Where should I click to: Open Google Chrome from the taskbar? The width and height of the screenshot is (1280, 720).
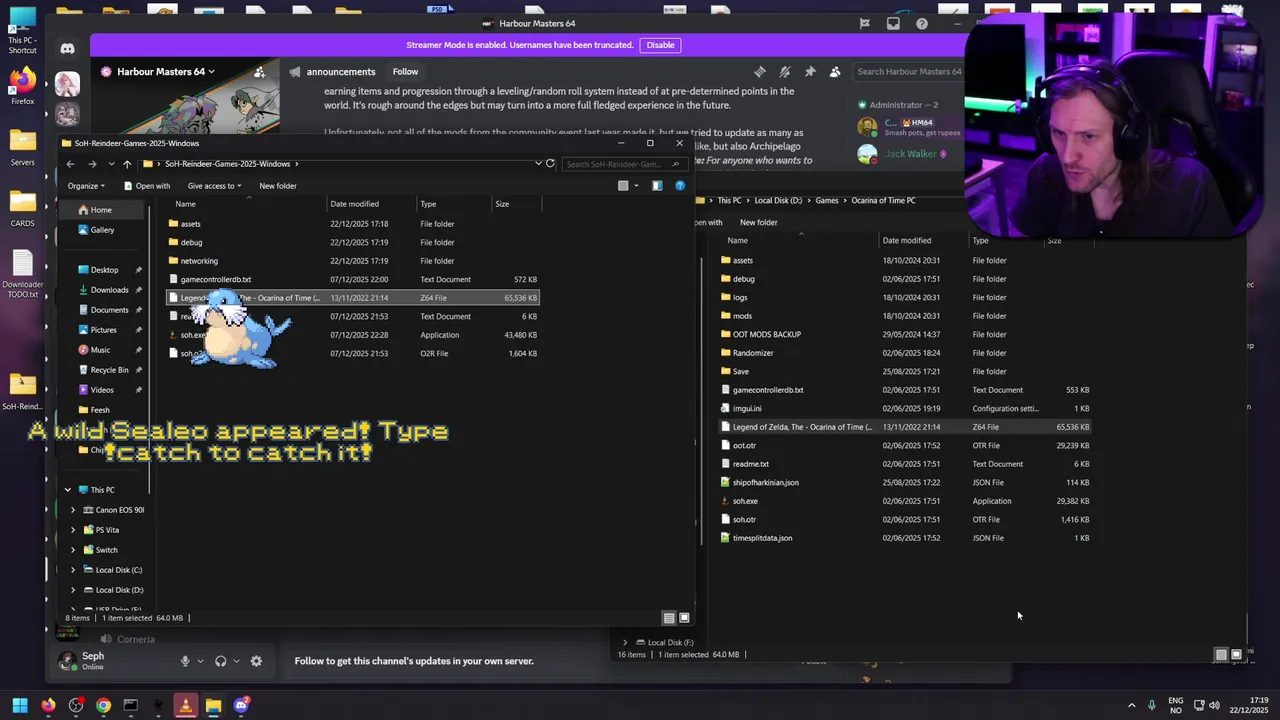[103, 706]
